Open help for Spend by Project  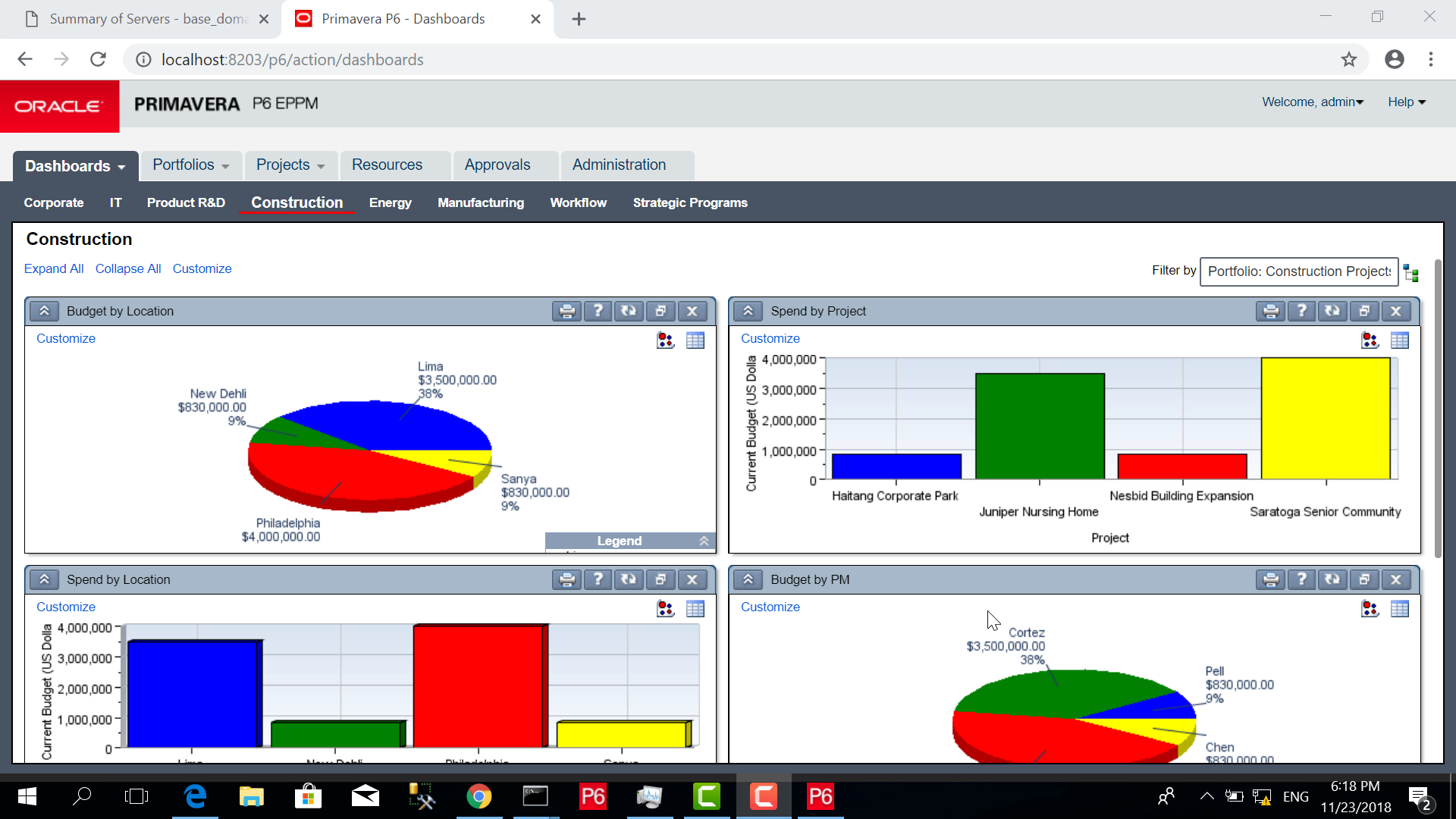pyautogui.click(x=1302, y=311)
